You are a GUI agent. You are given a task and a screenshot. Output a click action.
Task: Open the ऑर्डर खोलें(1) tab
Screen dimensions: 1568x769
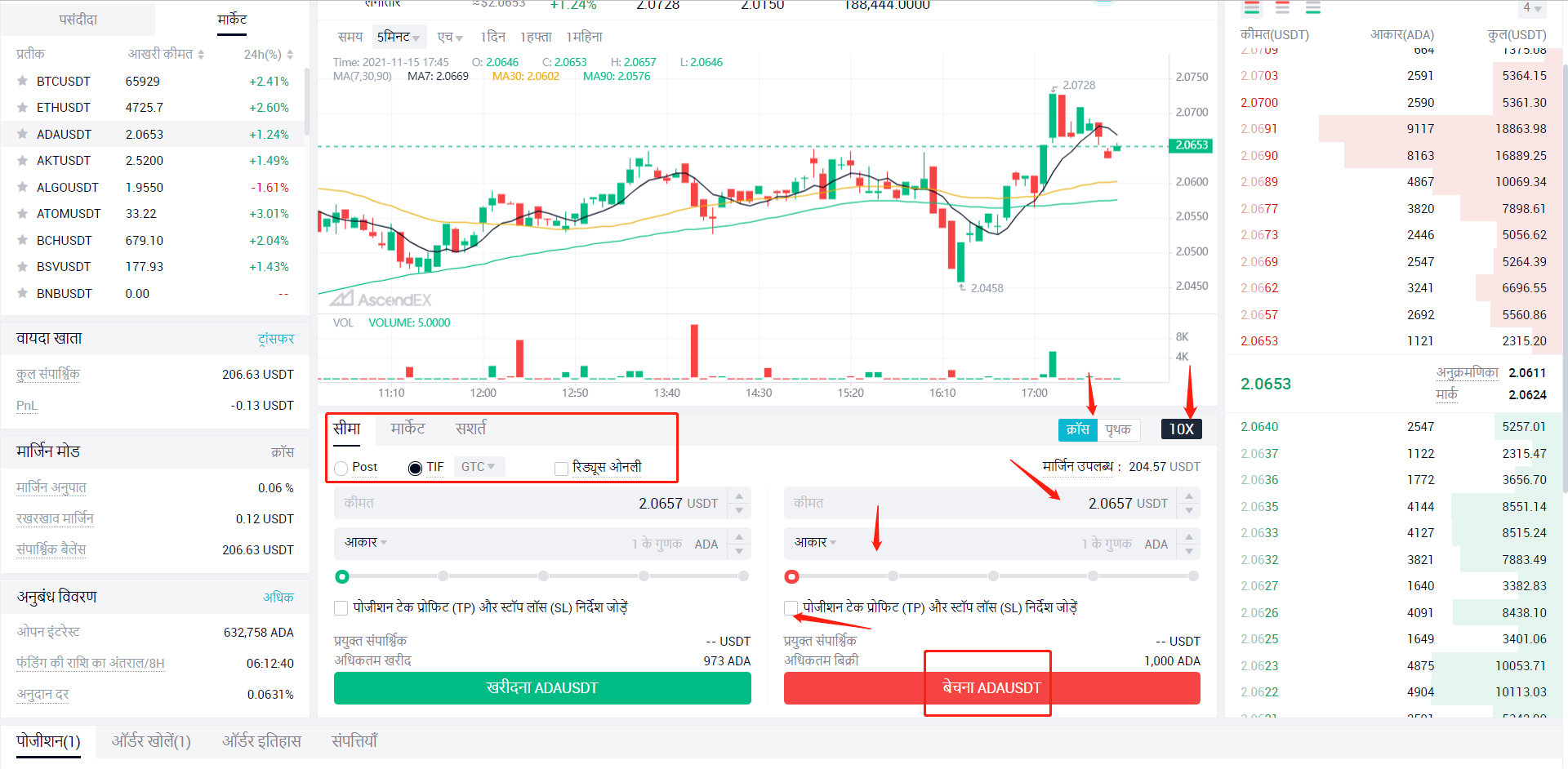click(x=151, y=741)
